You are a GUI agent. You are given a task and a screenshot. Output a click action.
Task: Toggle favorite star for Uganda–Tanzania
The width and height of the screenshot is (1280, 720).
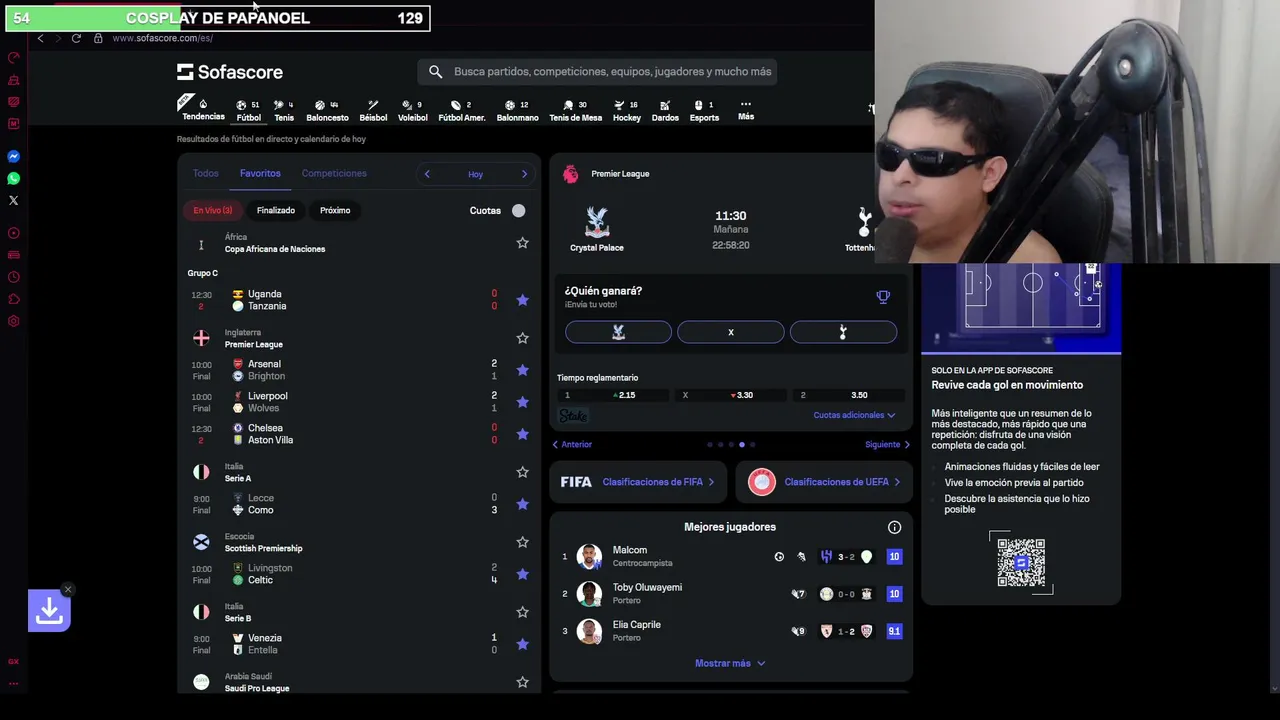pyautogui.click(x=522, y=300)
